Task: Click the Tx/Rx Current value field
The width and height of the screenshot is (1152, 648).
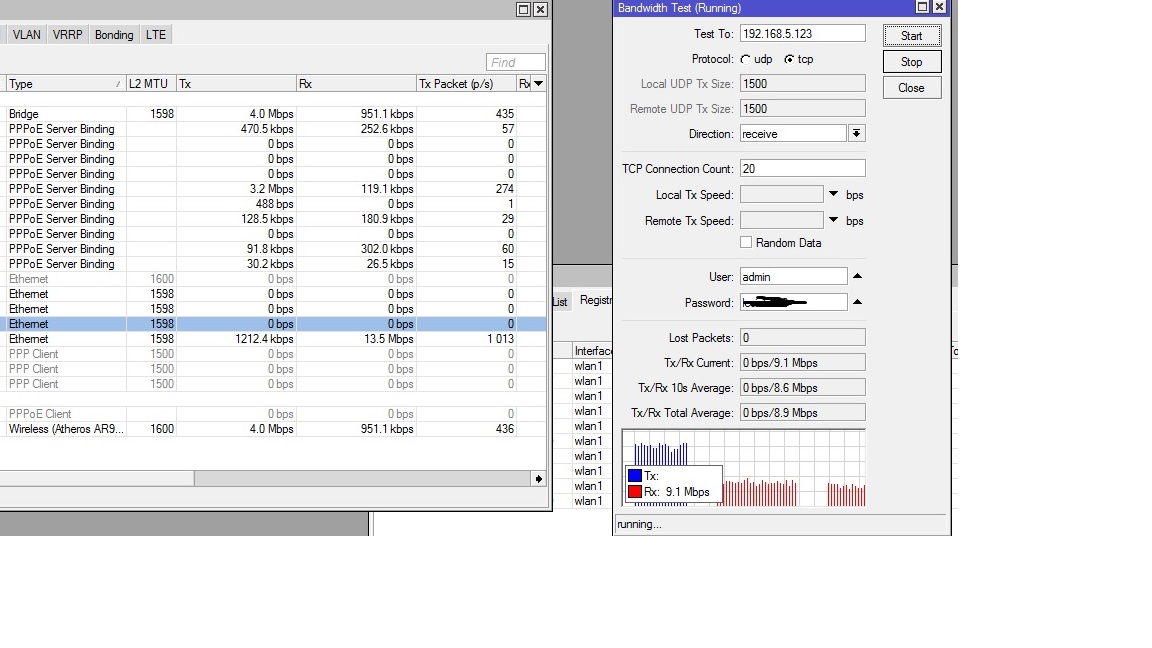Action: click(802, 363)
